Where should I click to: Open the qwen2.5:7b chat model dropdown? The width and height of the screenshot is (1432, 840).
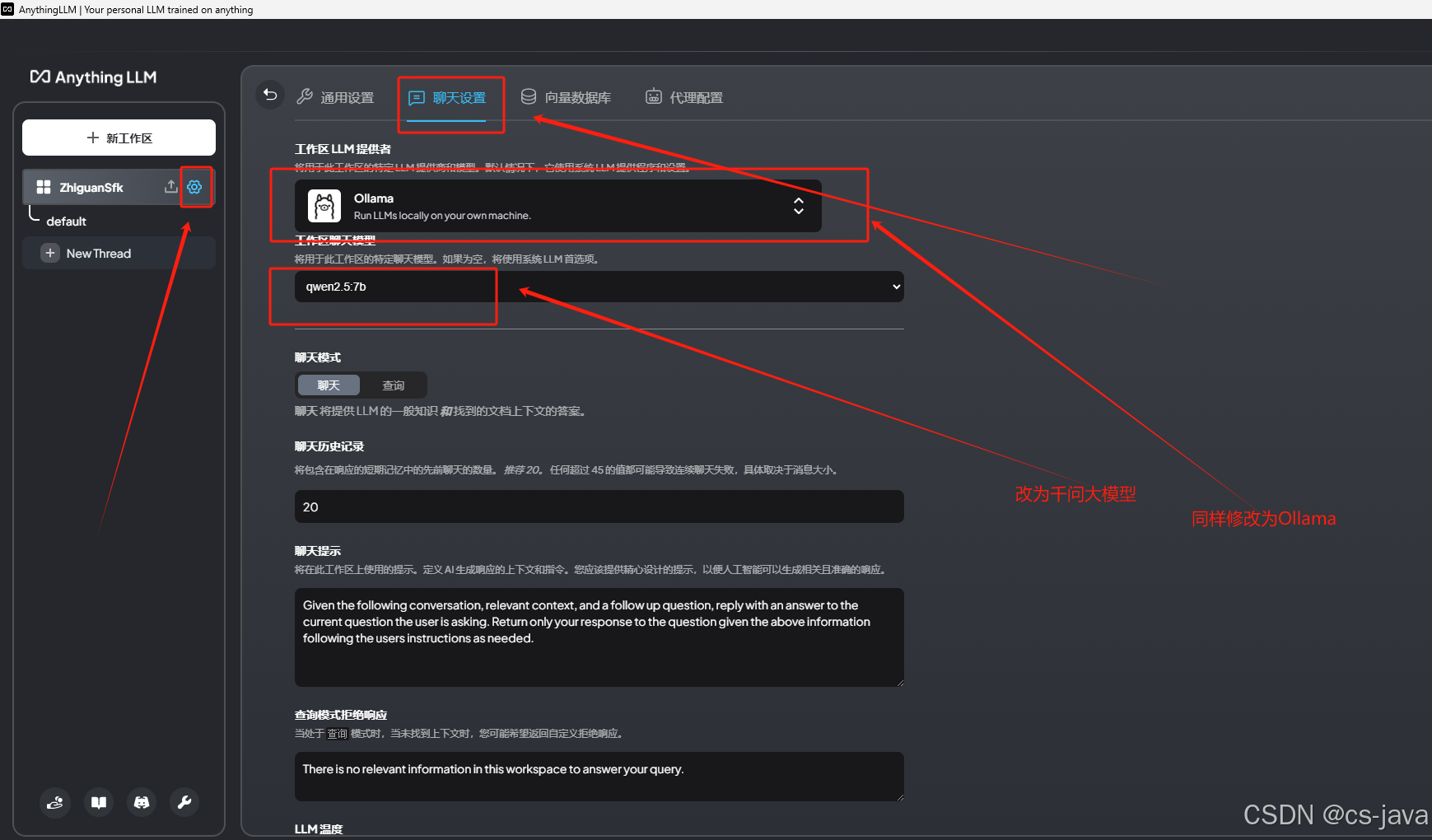[599, 287]
